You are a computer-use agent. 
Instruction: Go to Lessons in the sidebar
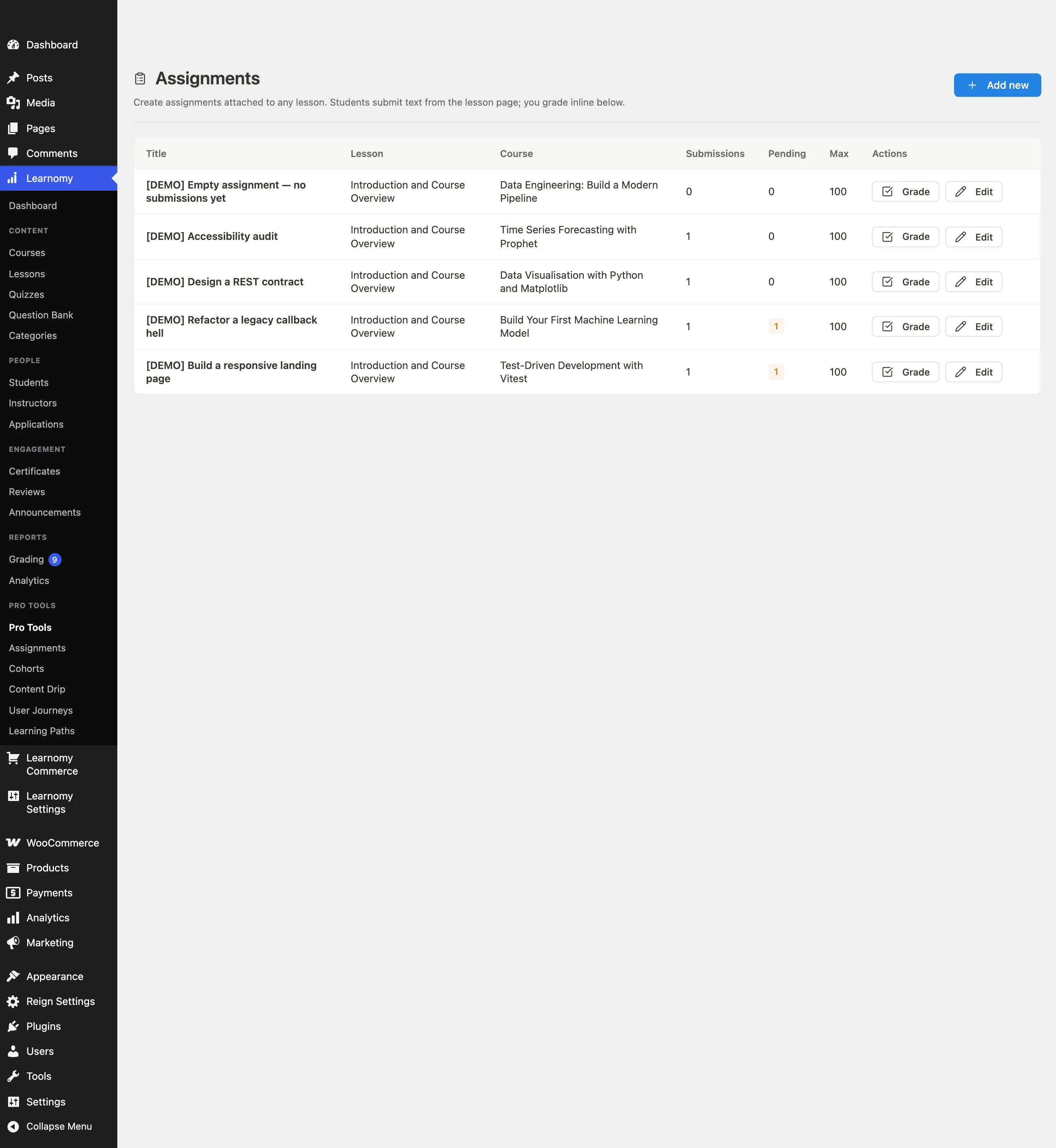click(x=27, y=274)
